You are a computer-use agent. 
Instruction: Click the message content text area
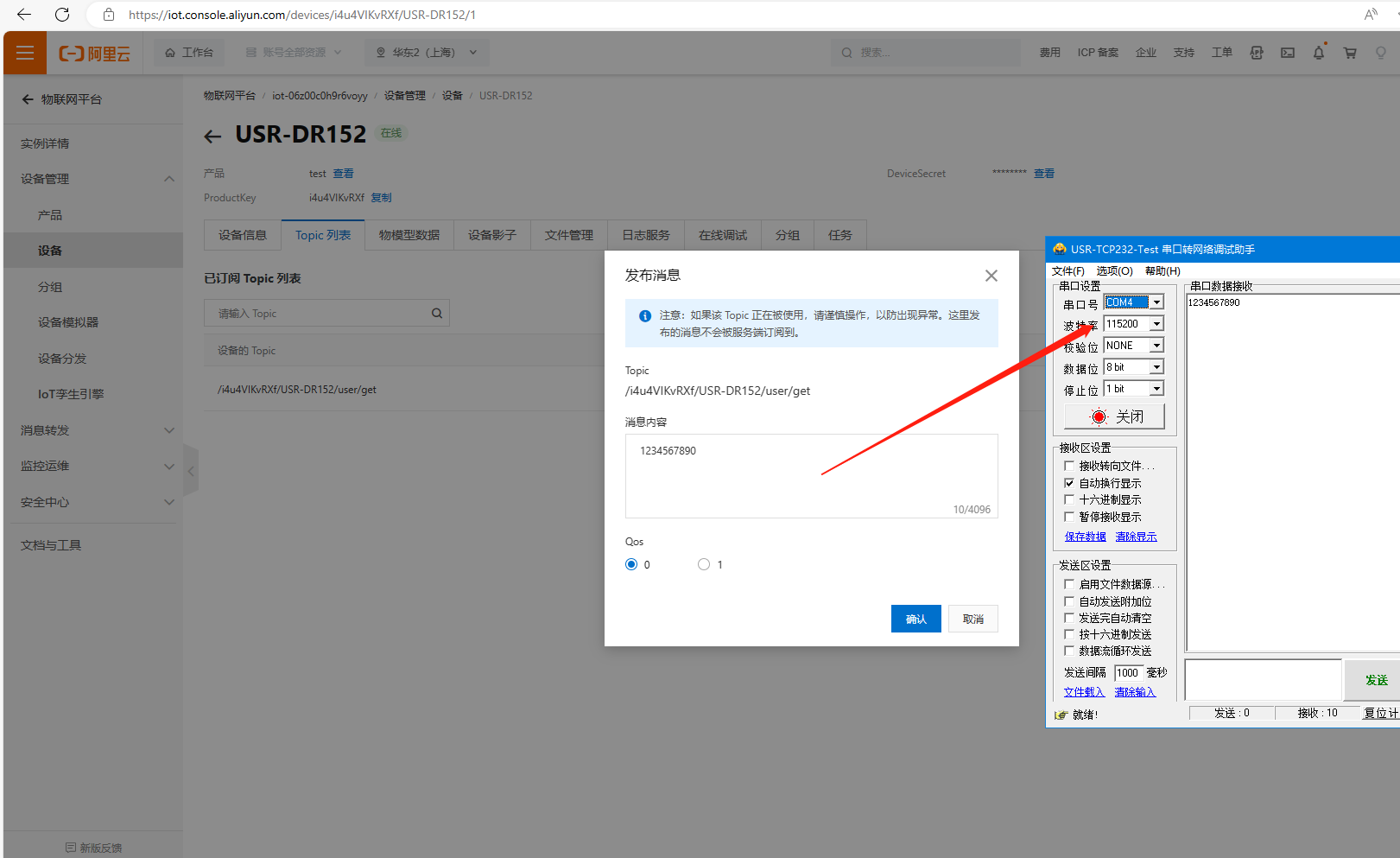810,475
